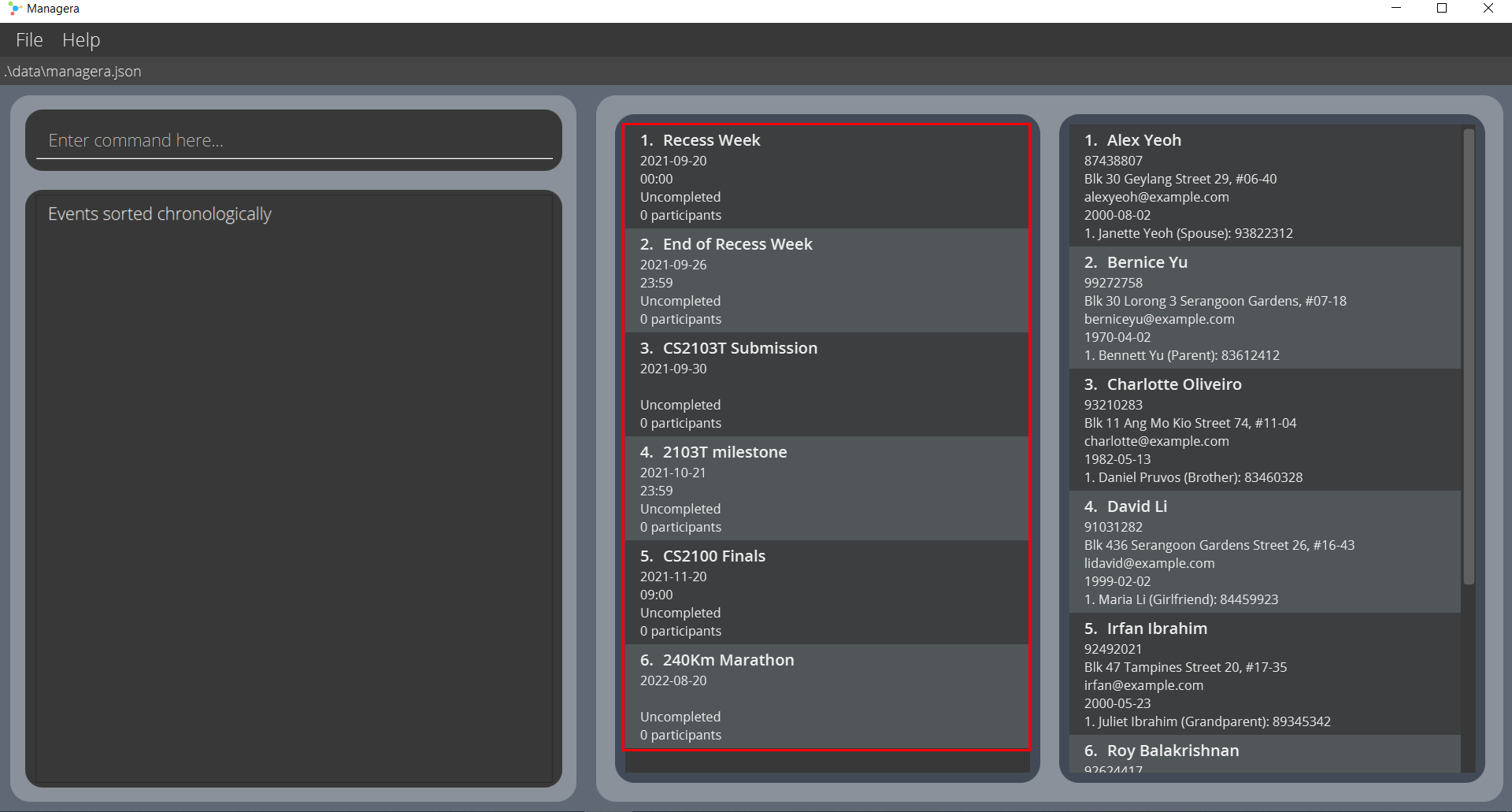Click Bennett Yu (Parent) contact line
Screen dimensions: 1512x812
click(1181, 355)
